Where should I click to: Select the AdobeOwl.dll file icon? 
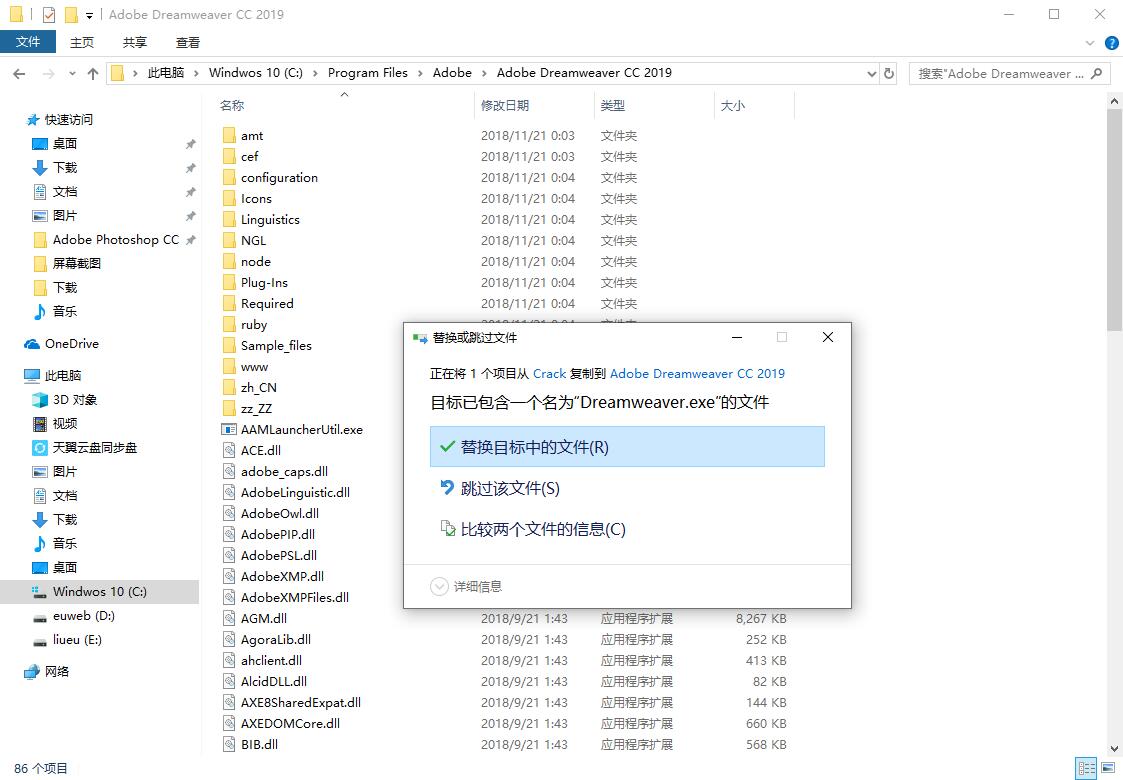click(229, 514)
